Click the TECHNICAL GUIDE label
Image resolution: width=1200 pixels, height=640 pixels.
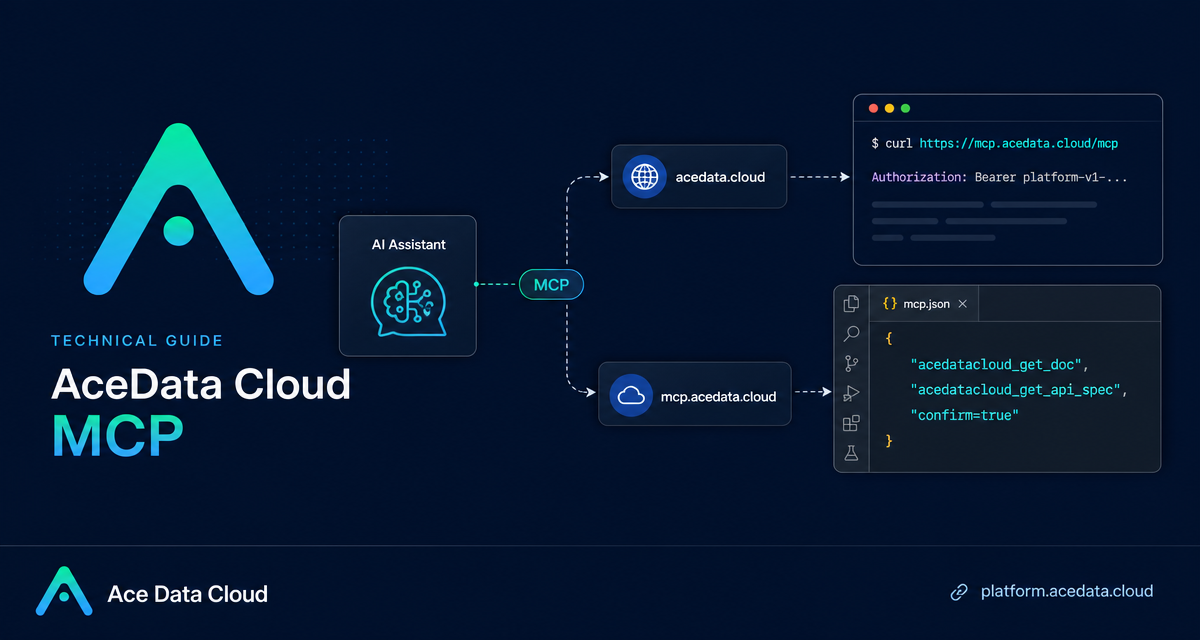pos(137,341)
